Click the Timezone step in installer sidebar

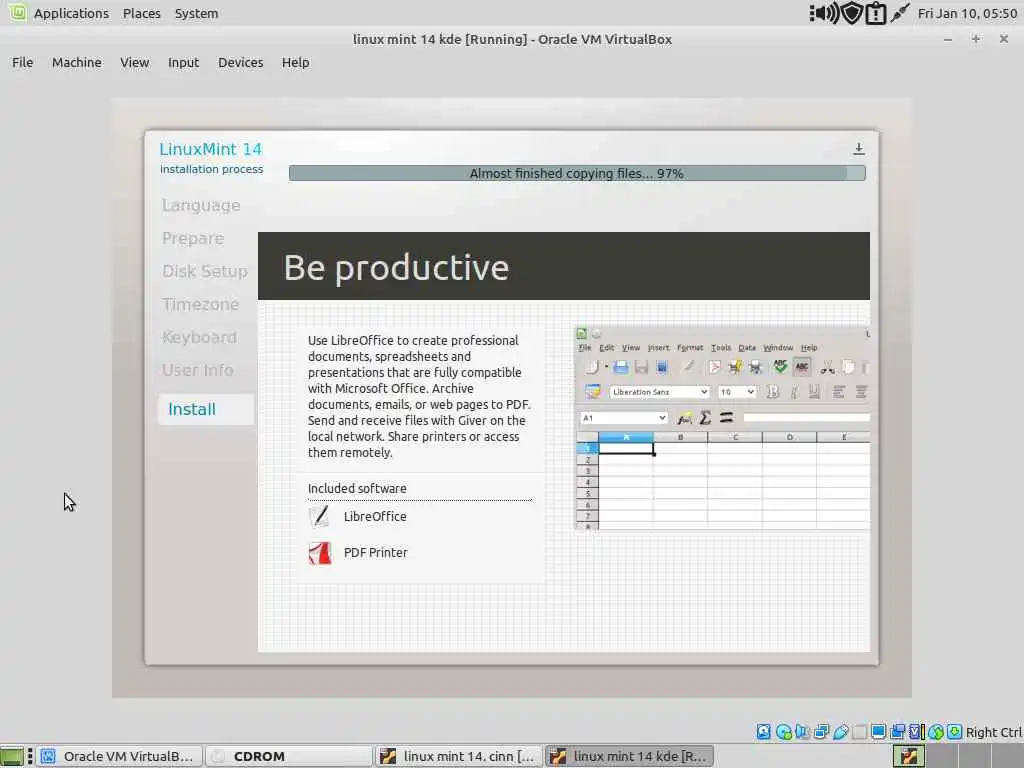(x=200, y=304)
